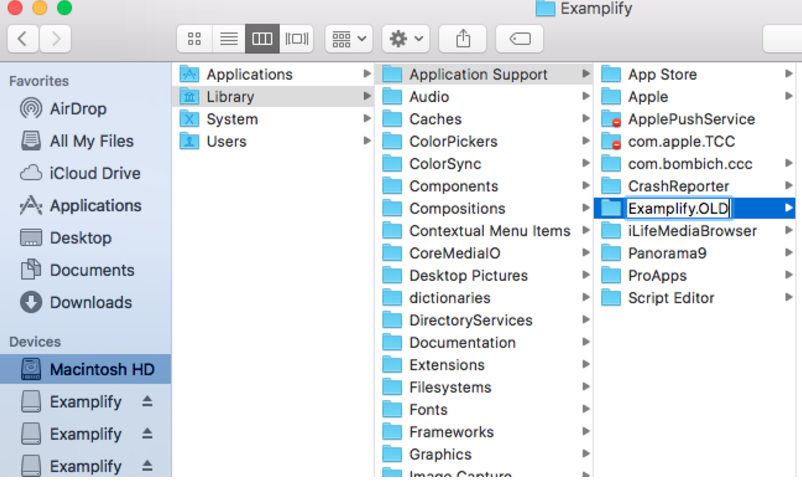Expand DirectoryServices folder arrow
802x500 pixels.
click(586, 320)
